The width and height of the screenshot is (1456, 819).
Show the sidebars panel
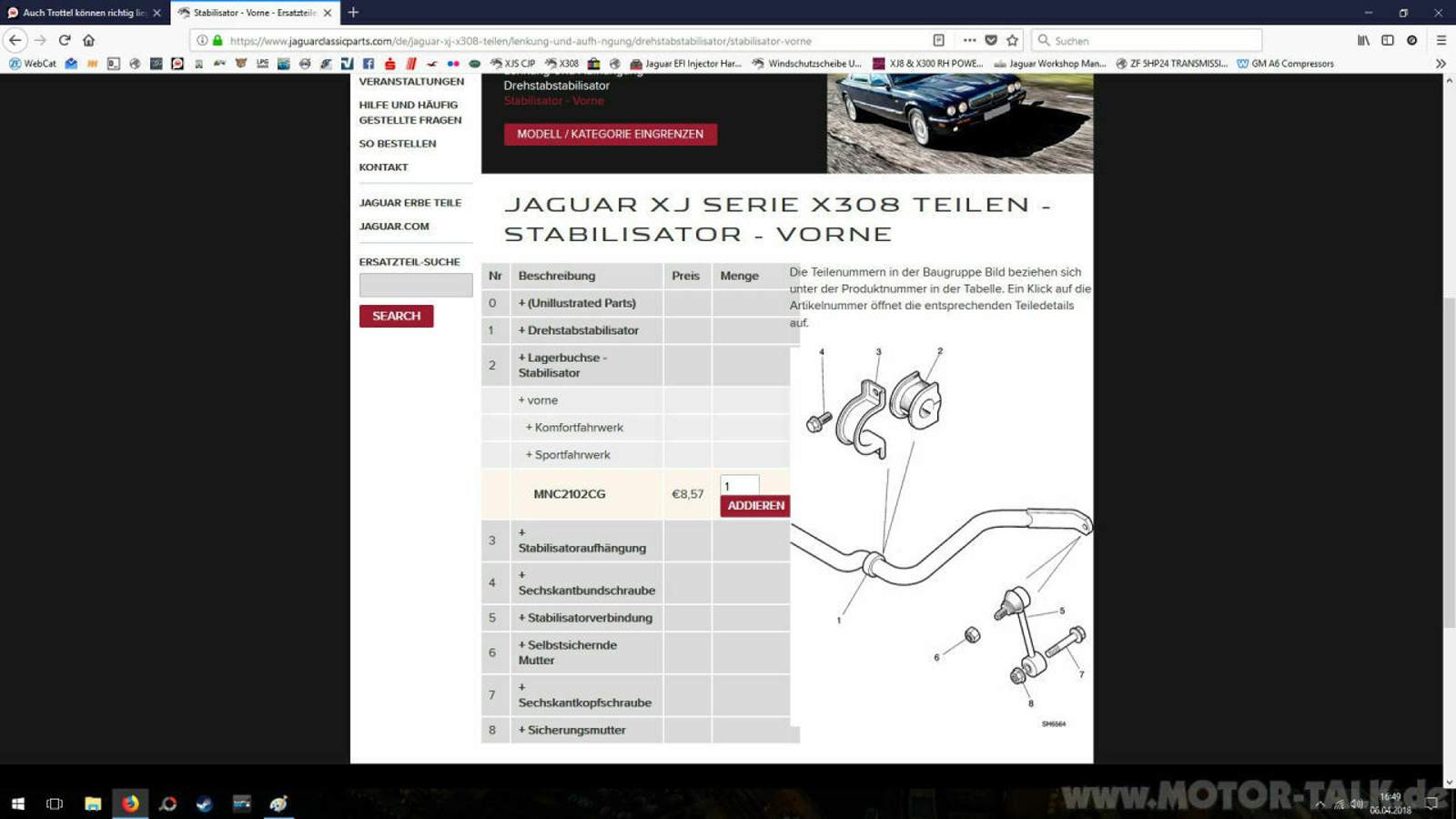tap(1387, 40)
